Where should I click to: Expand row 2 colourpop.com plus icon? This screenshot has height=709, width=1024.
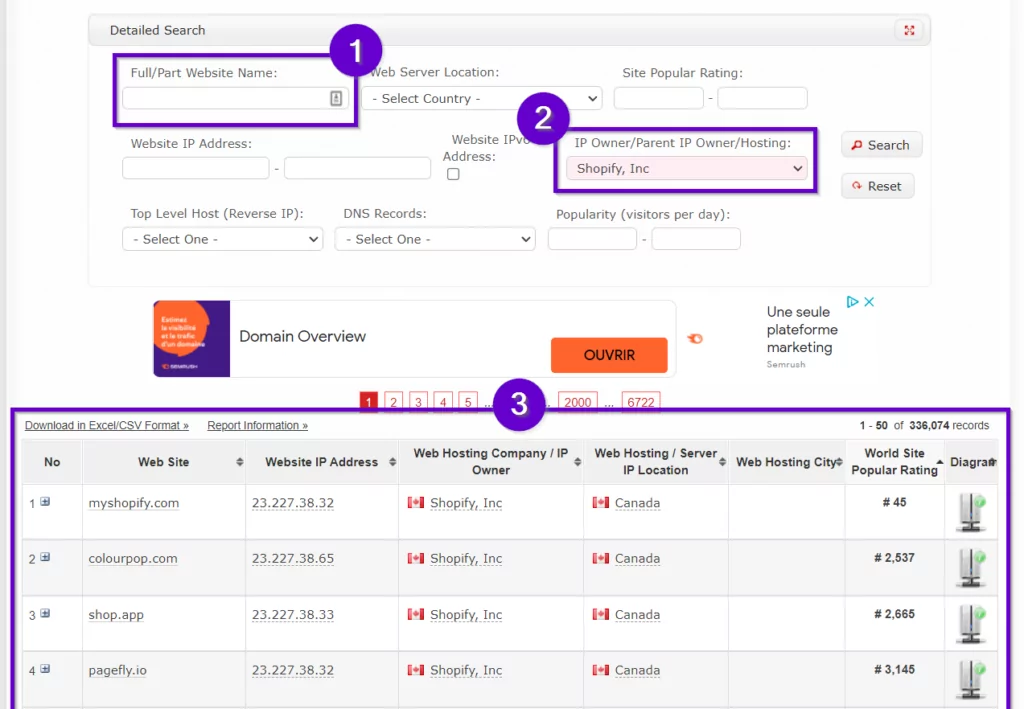45,557
